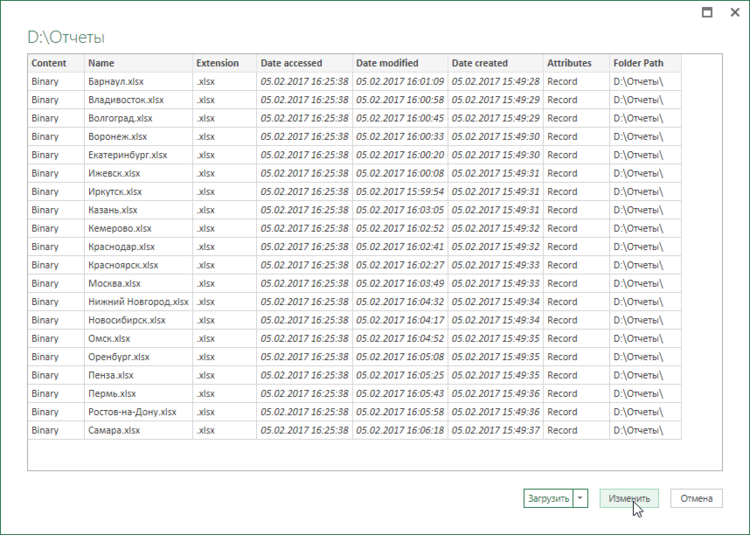Open the Загрузить dropdown arrow

pyautogui.click(x=580, y=498)
